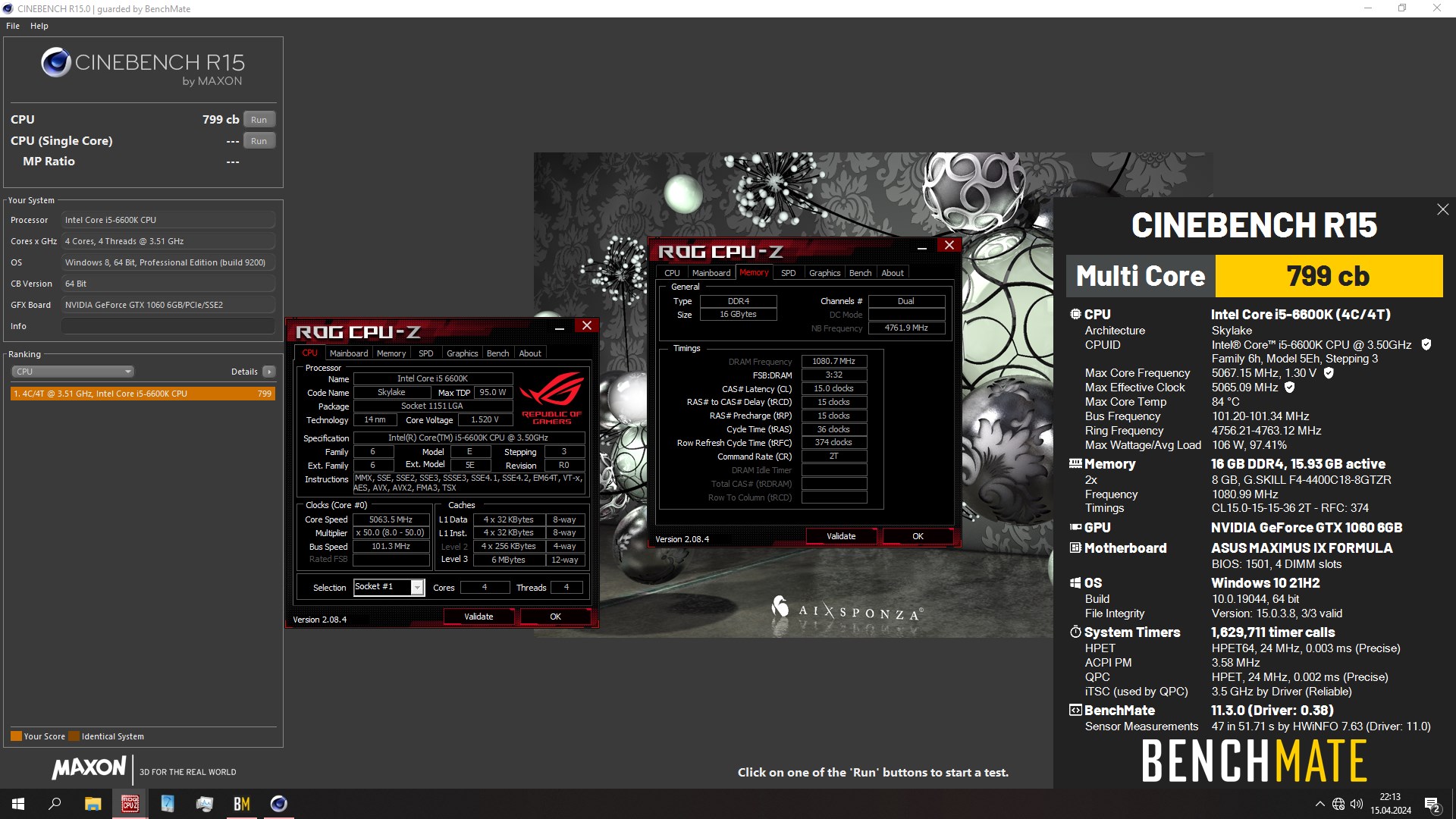
Task: Minimize the Memory ROG CPU-Z window
Action: [922, 247]
